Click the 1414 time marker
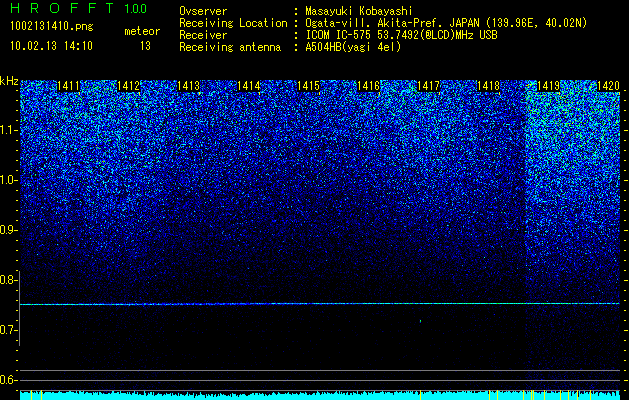 pos(248,86)
